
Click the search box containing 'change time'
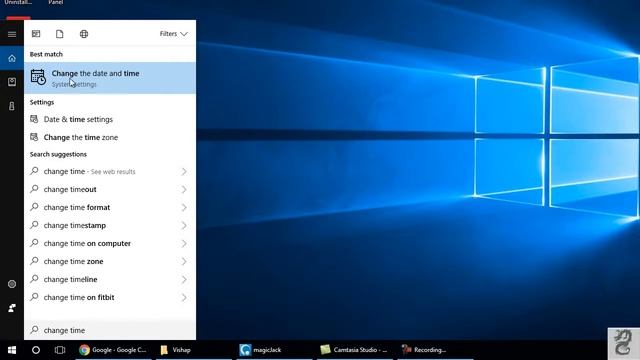[110, 330]
